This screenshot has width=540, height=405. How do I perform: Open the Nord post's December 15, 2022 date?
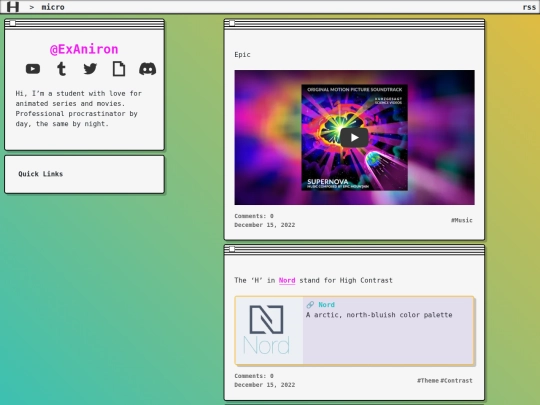coord(264,385)
